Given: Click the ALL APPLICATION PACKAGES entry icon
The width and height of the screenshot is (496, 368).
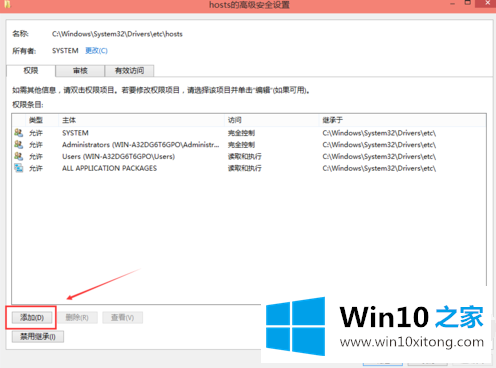Looking at the screenshot, I should click(19, 168).
